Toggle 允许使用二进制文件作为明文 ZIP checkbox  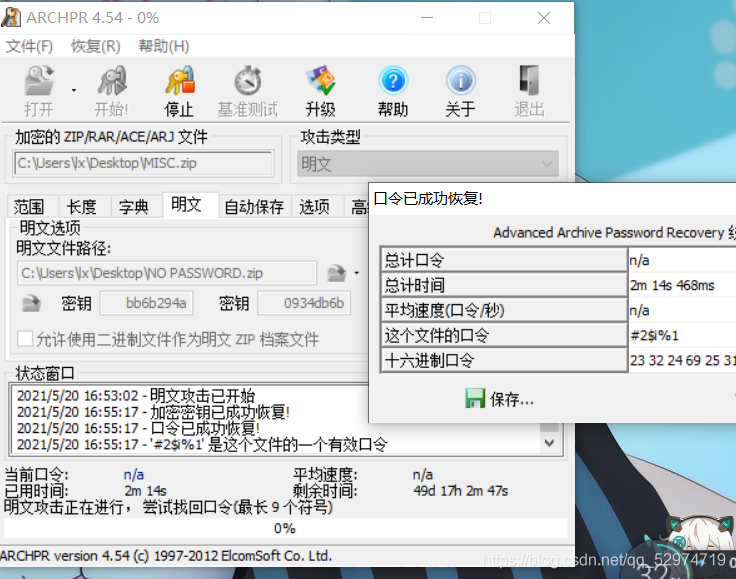click(25, 339)
